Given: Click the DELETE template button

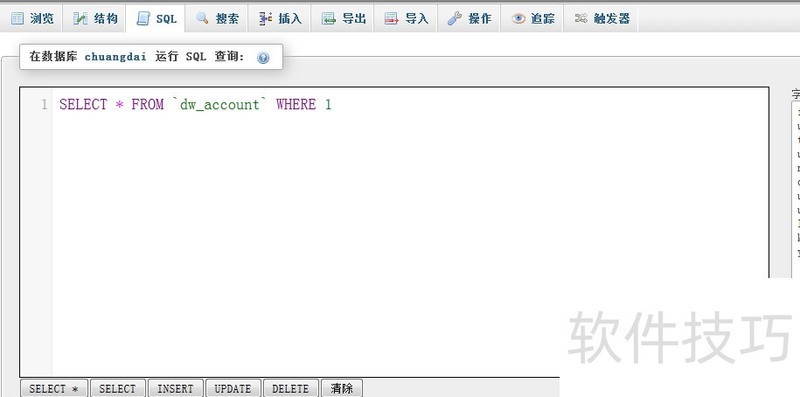Looking at the screenshot, I should click(x=290, y=389).
